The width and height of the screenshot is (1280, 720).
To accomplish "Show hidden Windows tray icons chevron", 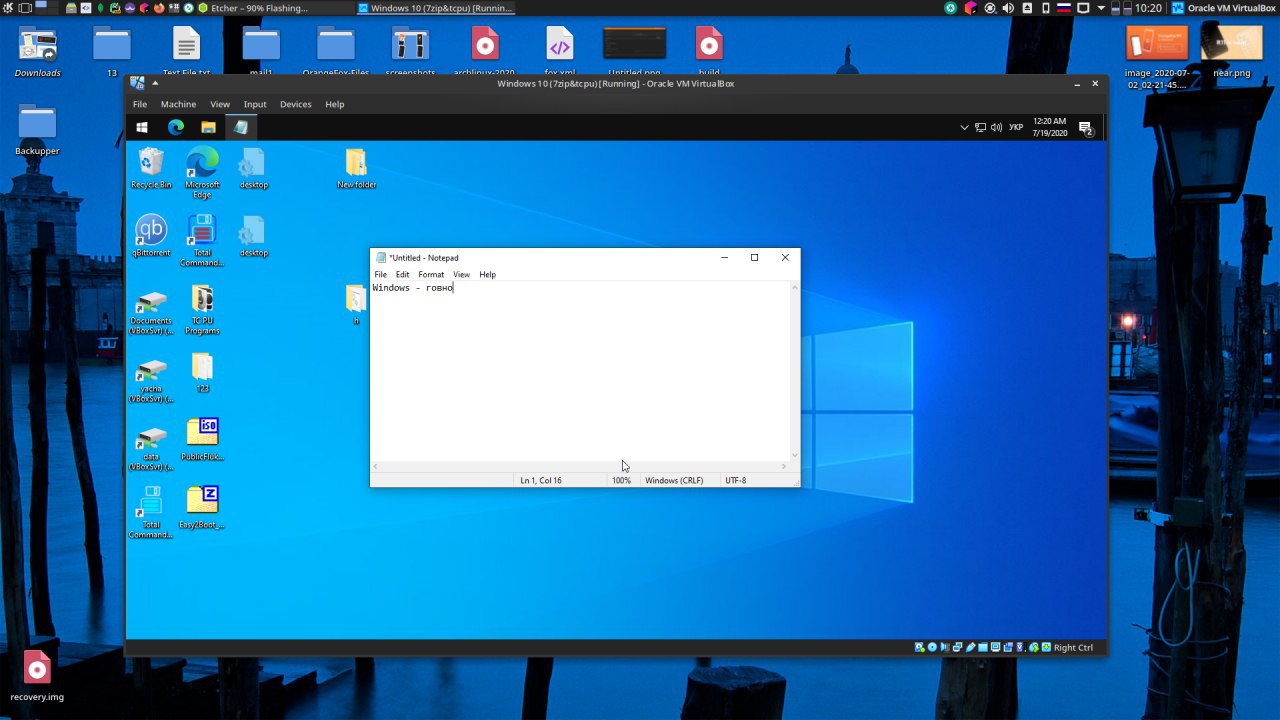I will tap(964, 128).
